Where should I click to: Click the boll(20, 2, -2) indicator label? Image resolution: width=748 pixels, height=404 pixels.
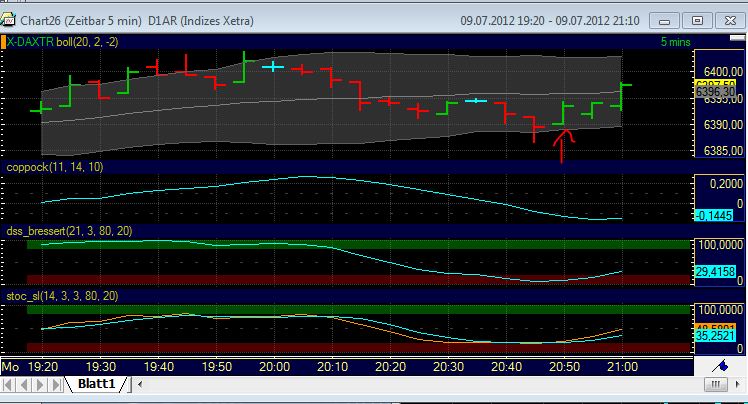coord(87,42)
